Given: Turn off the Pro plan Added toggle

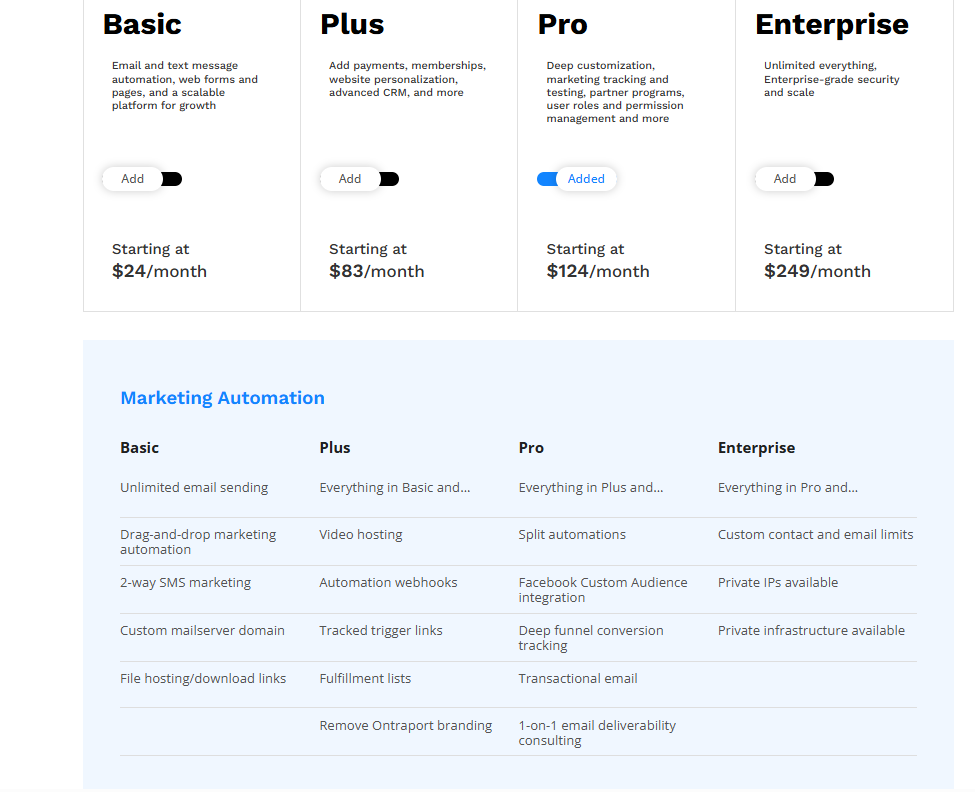Looking at the screenshot, I should pyautogui.click(x=577, y=179).
